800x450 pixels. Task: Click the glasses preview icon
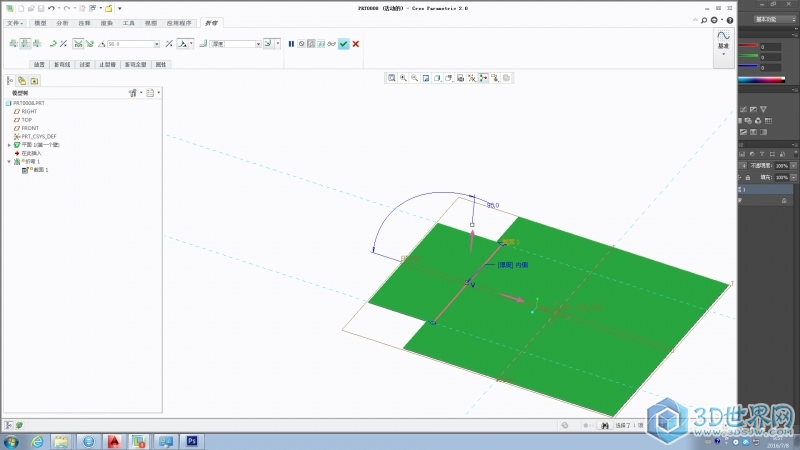[x=331, y=44]
